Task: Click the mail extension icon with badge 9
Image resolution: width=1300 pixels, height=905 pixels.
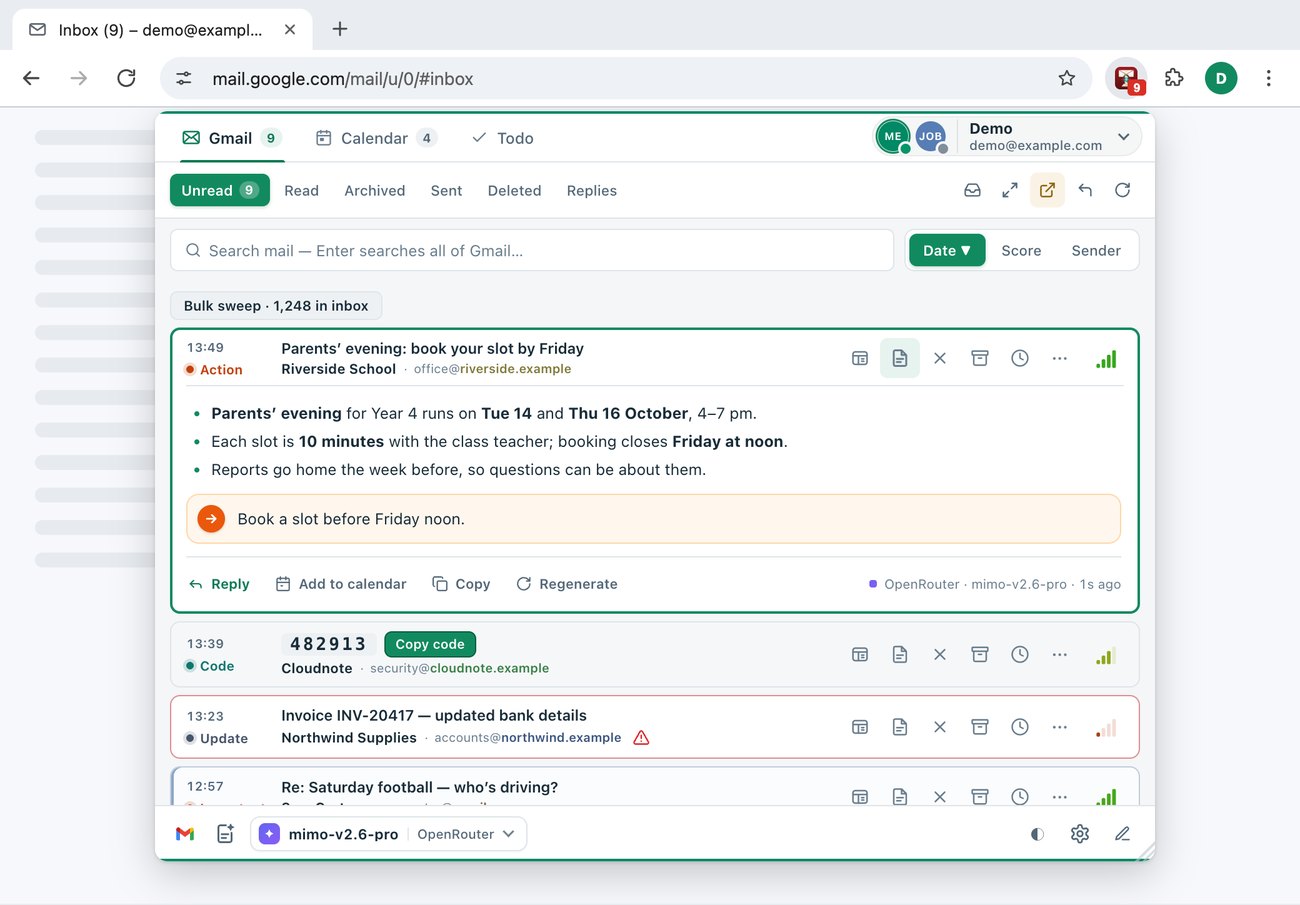Action: 1127,78
